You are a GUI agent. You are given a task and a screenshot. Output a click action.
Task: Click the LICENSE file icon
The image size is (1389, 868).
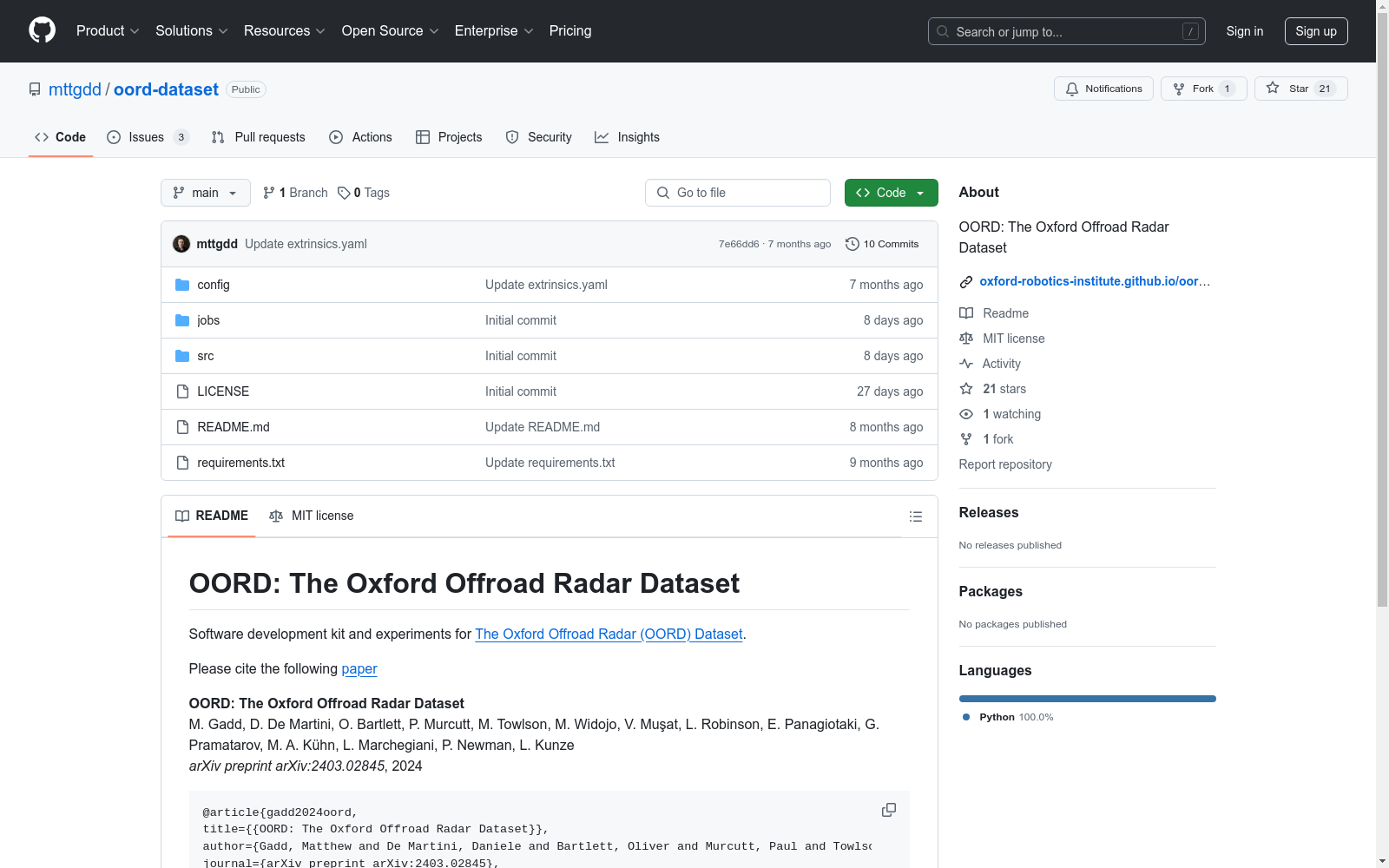(182, 391)
